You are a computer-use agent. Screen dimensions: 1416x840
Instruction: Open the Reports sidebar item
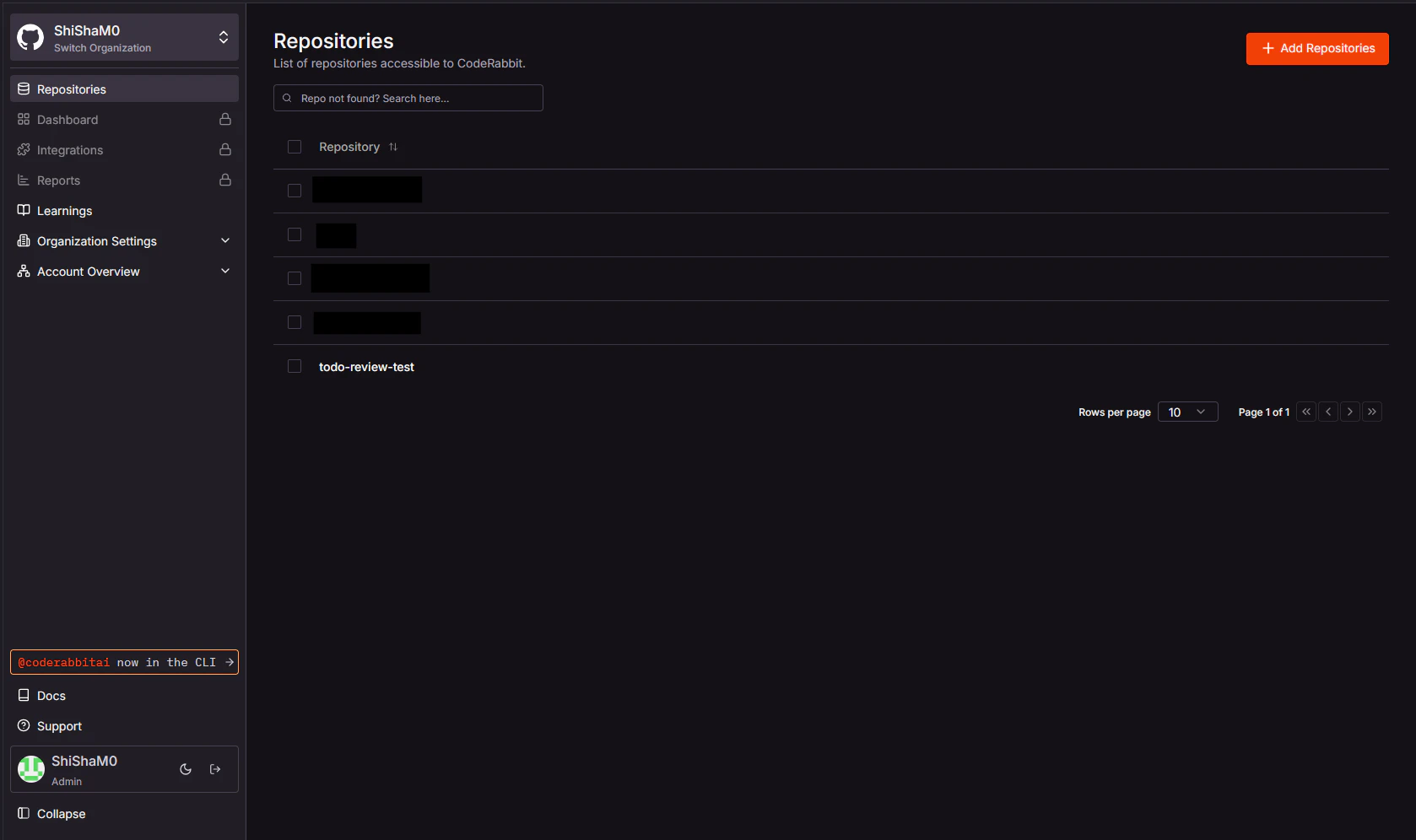pos(124,180)
